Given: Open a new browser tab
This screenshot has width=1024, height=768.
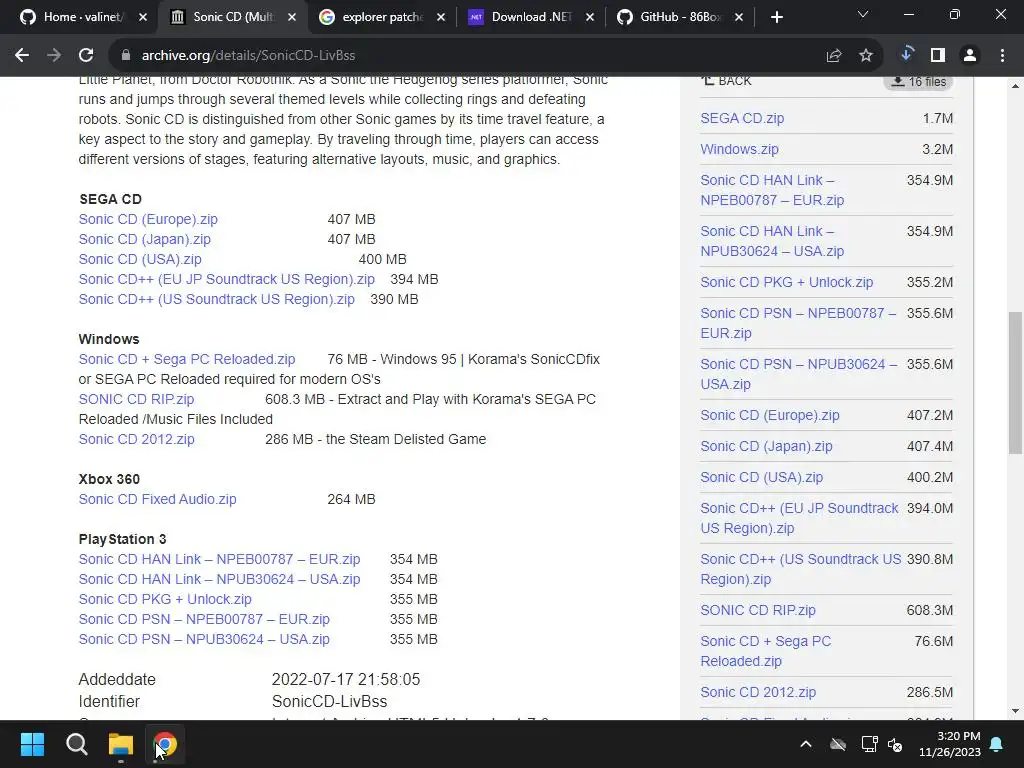Looking at the screenshot, I should [776, 17].
